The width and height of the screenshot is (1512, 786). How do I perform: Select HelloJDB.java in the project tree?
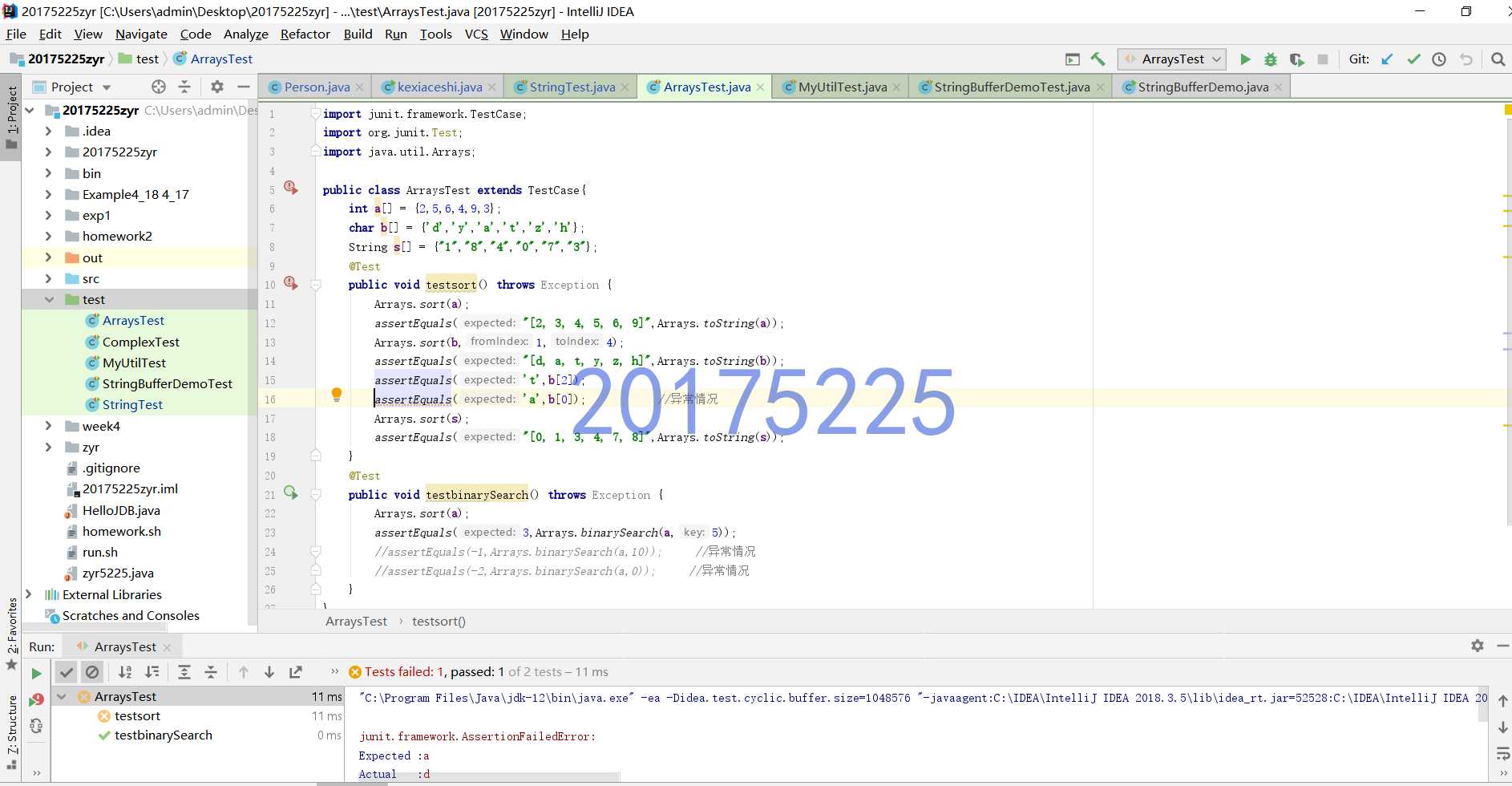click(x=121, y=510)
